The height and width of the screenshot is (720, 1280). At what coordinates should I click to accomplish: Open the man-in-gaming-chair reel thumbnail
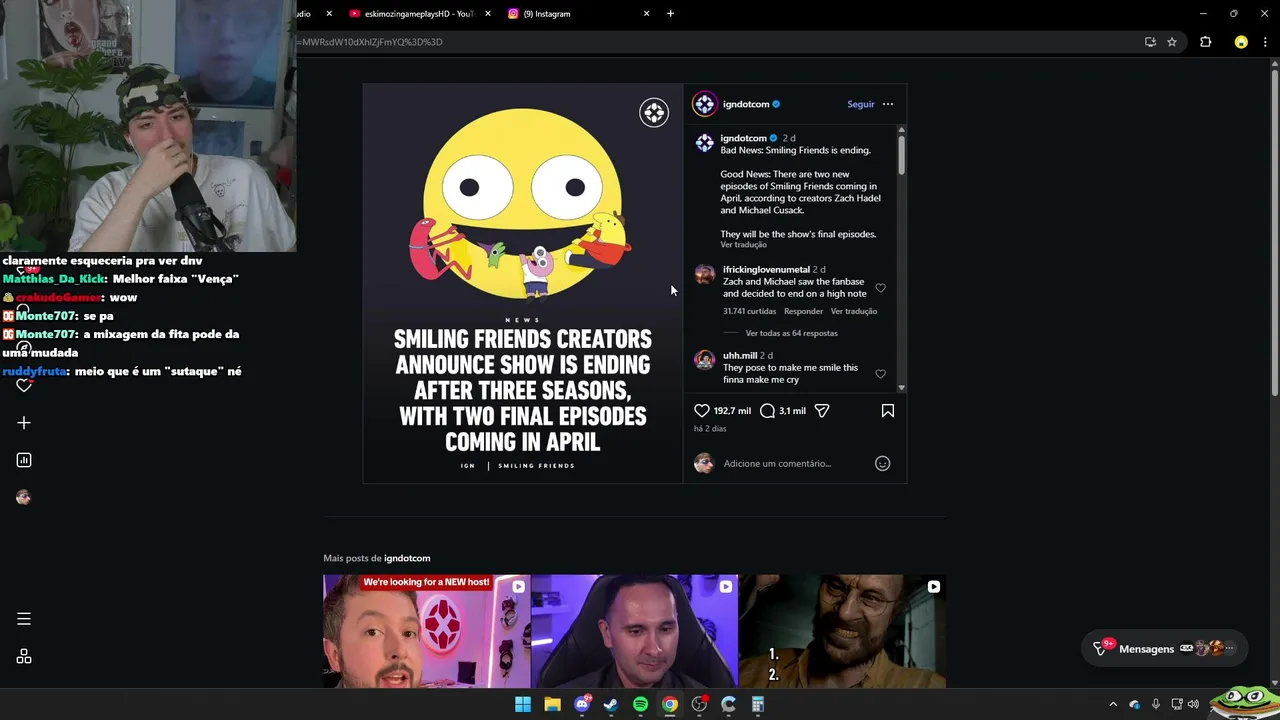pyautogui.click(x=634, y=631)
